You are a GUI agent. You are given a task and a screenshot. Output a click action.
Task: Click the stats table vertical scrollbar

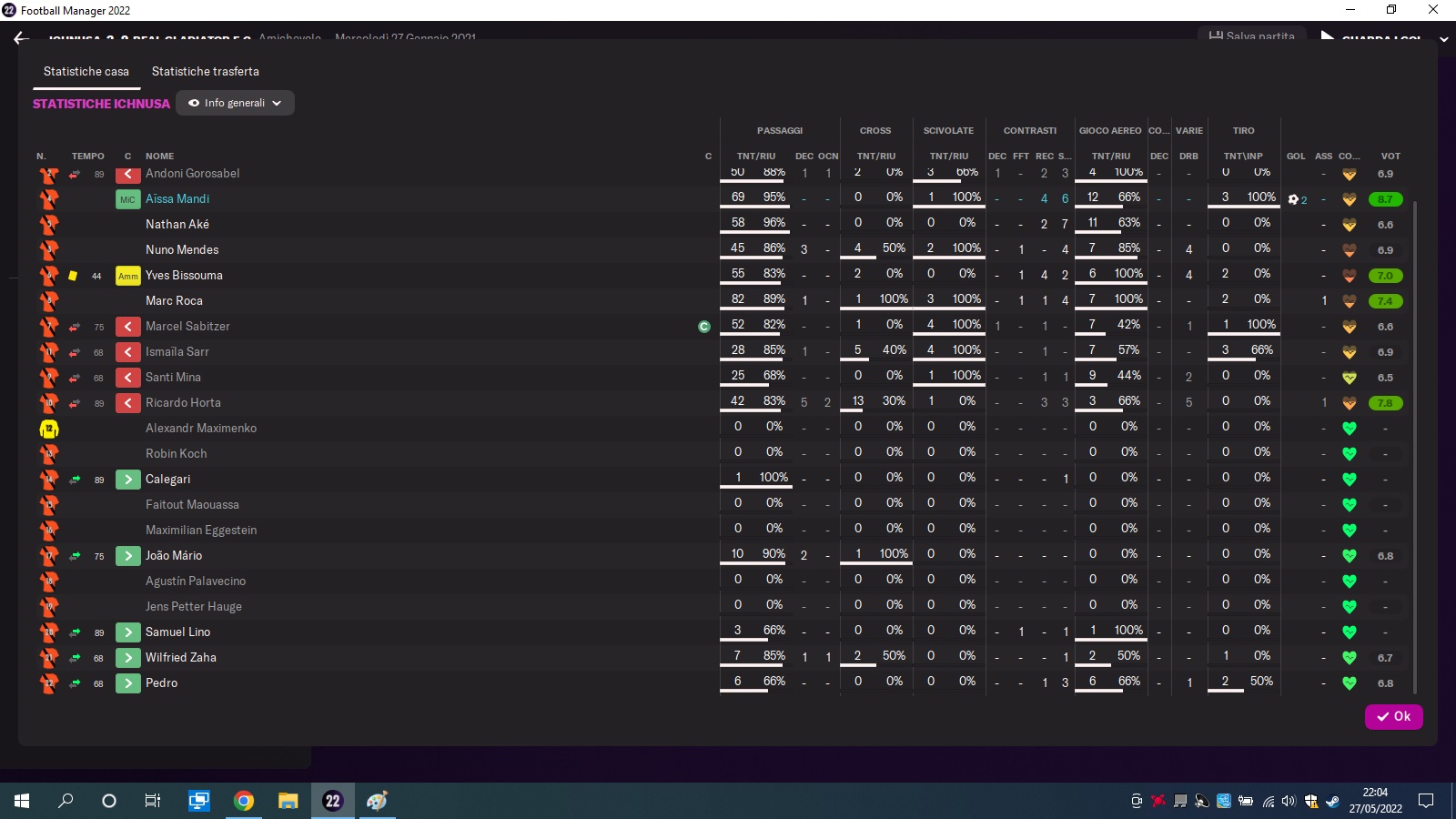point(1415,446)
